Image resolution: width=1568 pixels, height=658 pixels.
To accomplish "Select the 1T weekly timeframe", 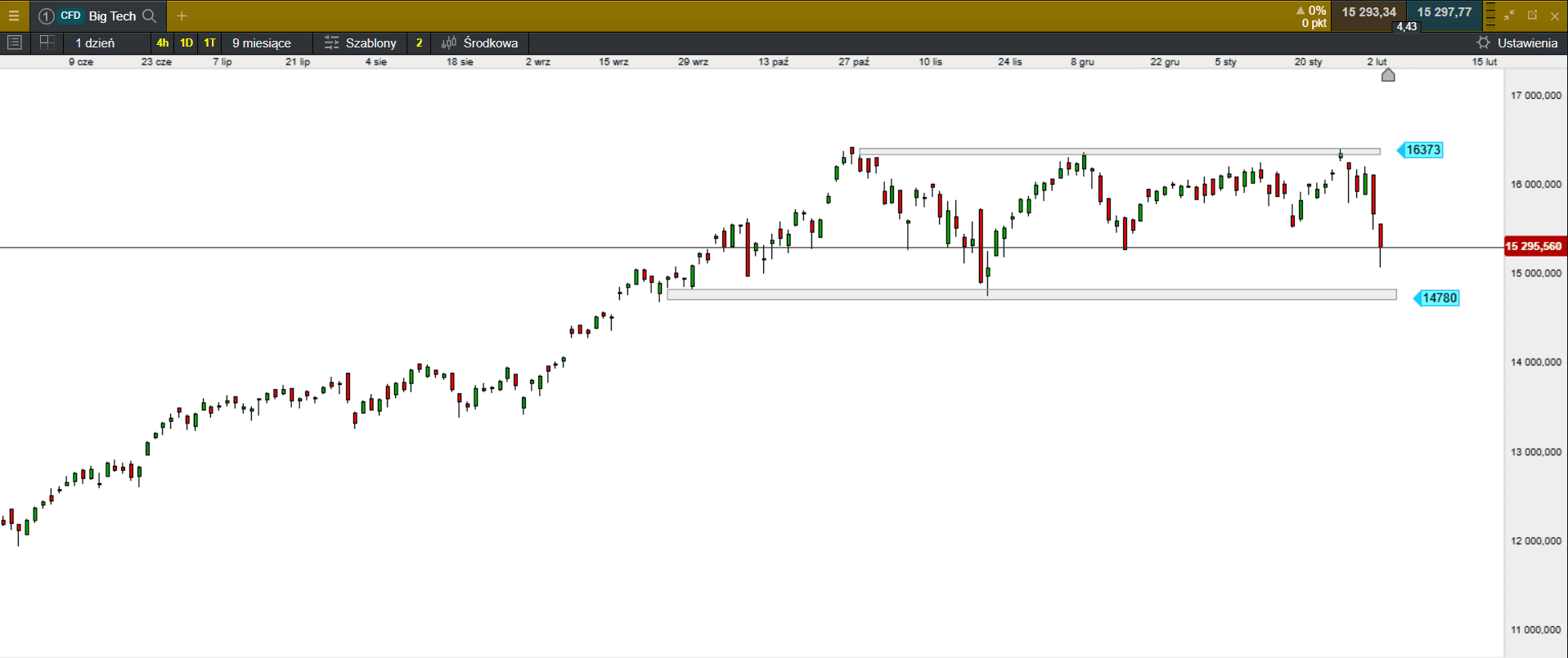I will click(x=209, y=43).
